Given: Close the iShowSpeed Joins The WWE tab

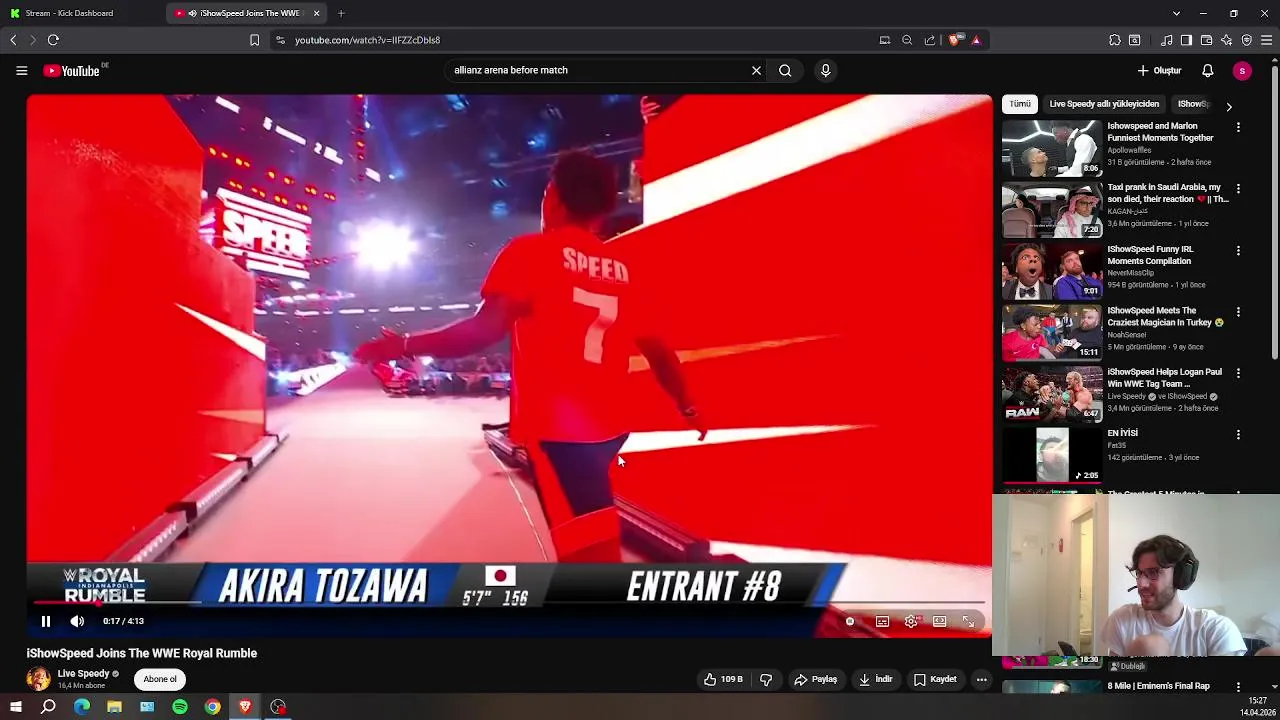Looking at the screenshot, I should click(316, 13).
